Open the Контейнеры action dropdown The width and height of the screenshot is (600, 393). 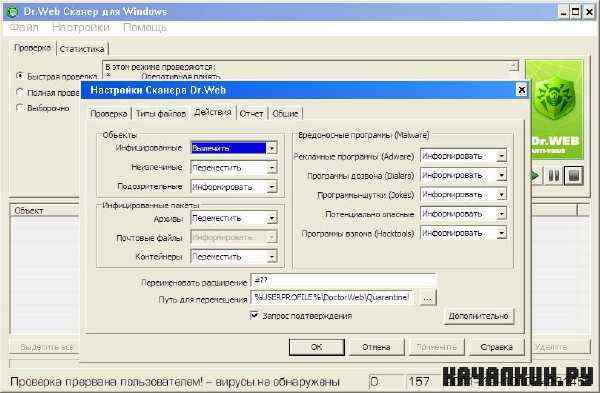(x=271, y=256)
